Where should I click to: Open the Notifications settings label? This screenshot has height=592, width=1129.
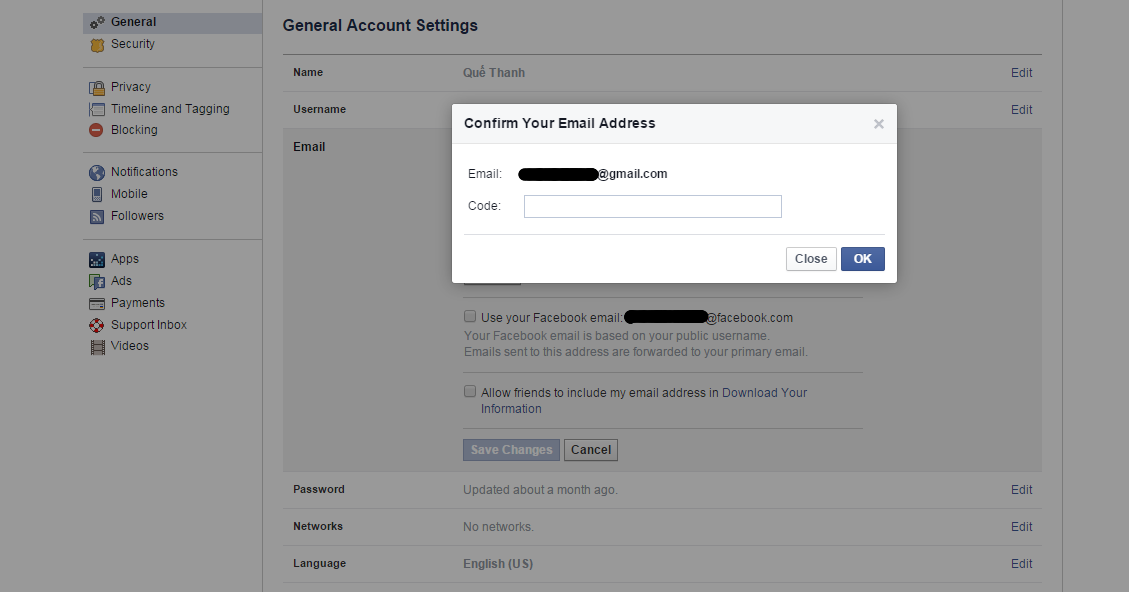pyautogui.click(x=144, y=171)
